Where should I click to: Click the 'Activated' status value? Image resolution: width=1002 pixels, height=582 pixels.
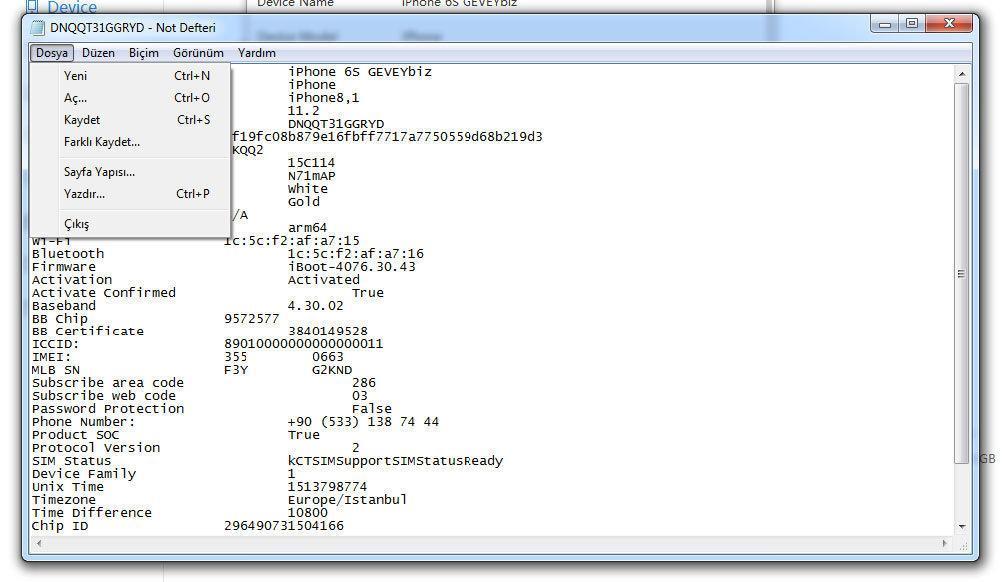click(323, 280)
